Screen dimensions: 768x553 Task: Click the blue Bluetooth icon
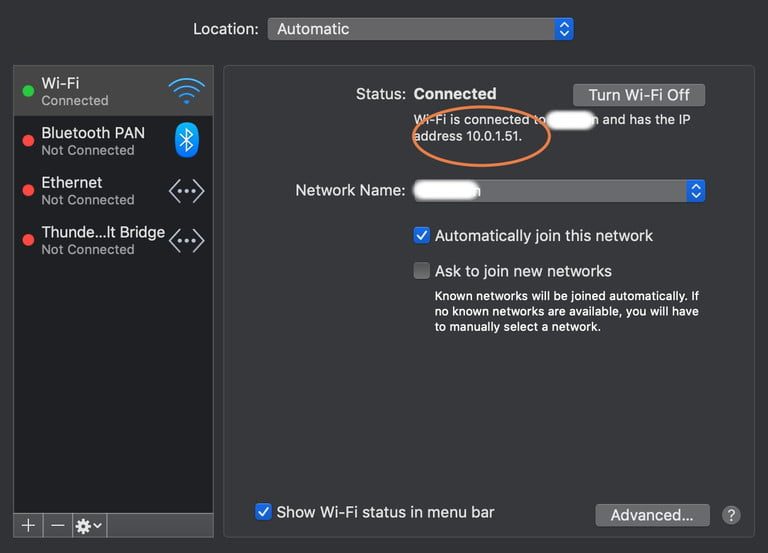(186, 140)
